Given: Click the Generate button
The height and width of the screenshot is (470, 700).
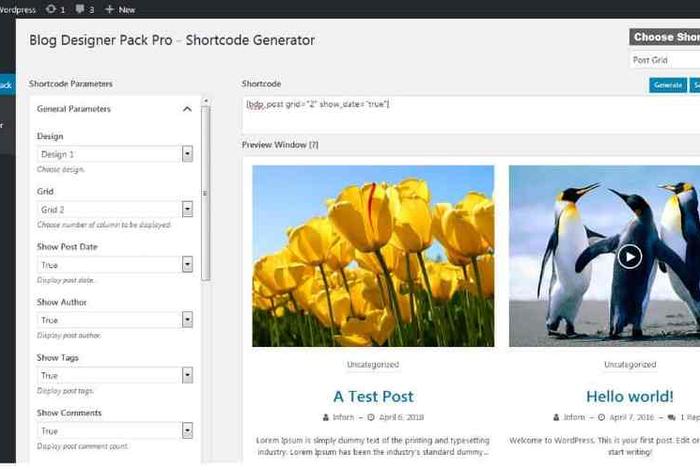Looking at the screenshot, I should point(668,85).
